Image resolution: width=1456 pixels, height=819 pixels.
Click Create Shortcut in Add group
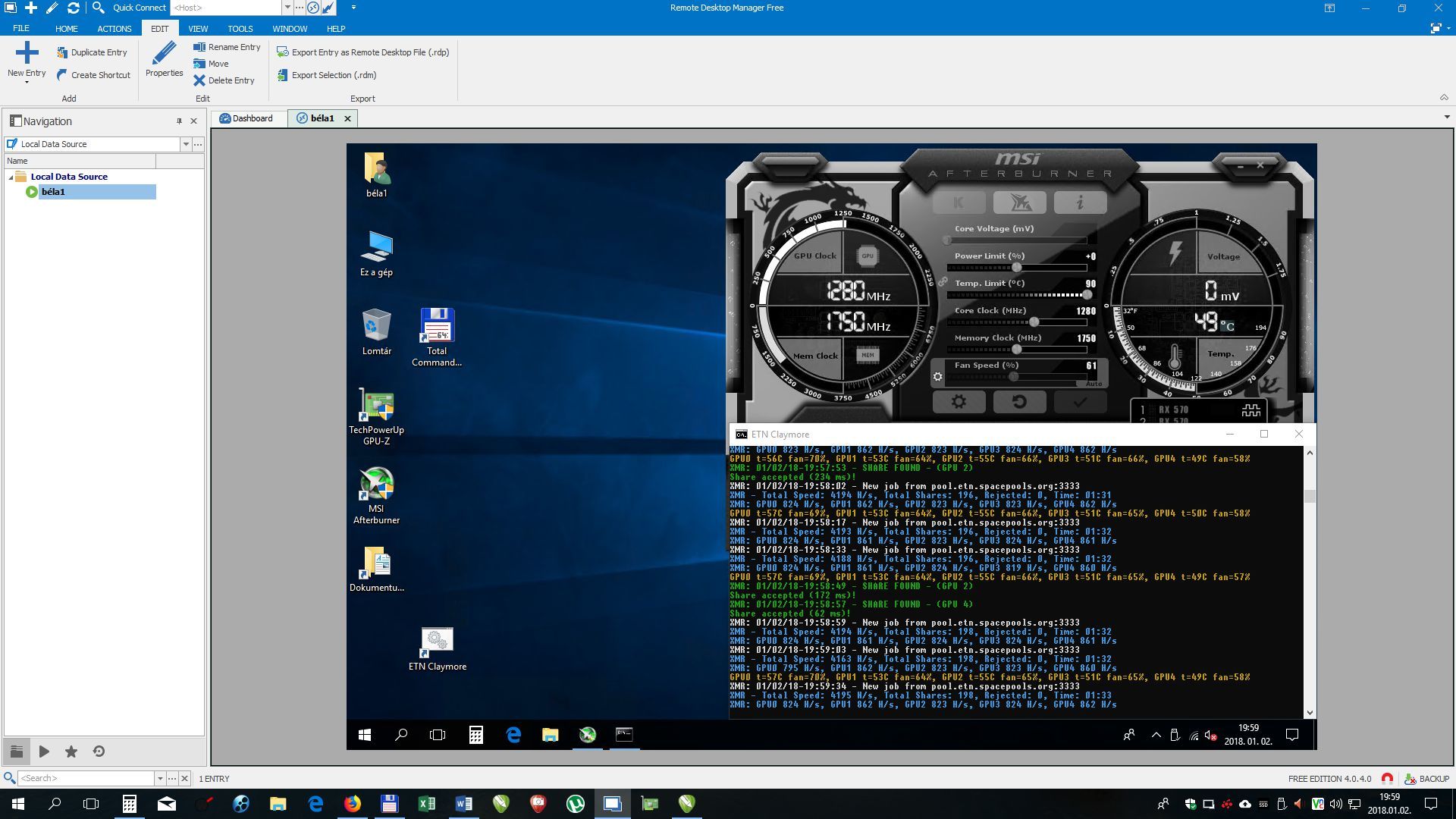click(x=93, y=75)
